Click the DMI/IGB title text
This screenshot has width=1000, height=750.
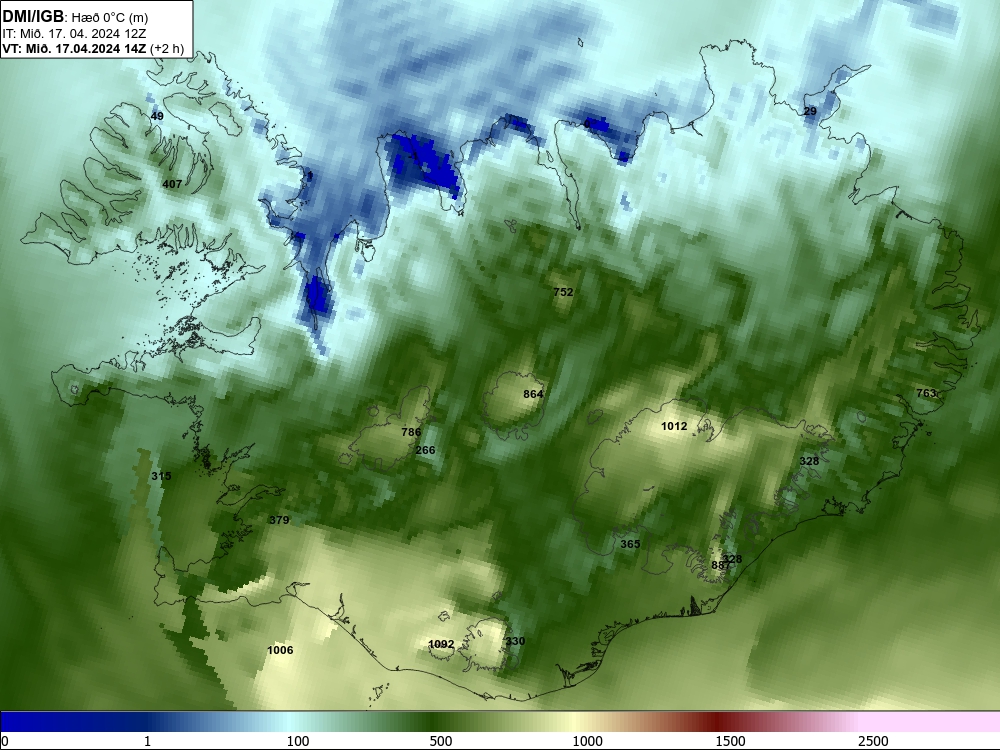click(x=33, y=16)
